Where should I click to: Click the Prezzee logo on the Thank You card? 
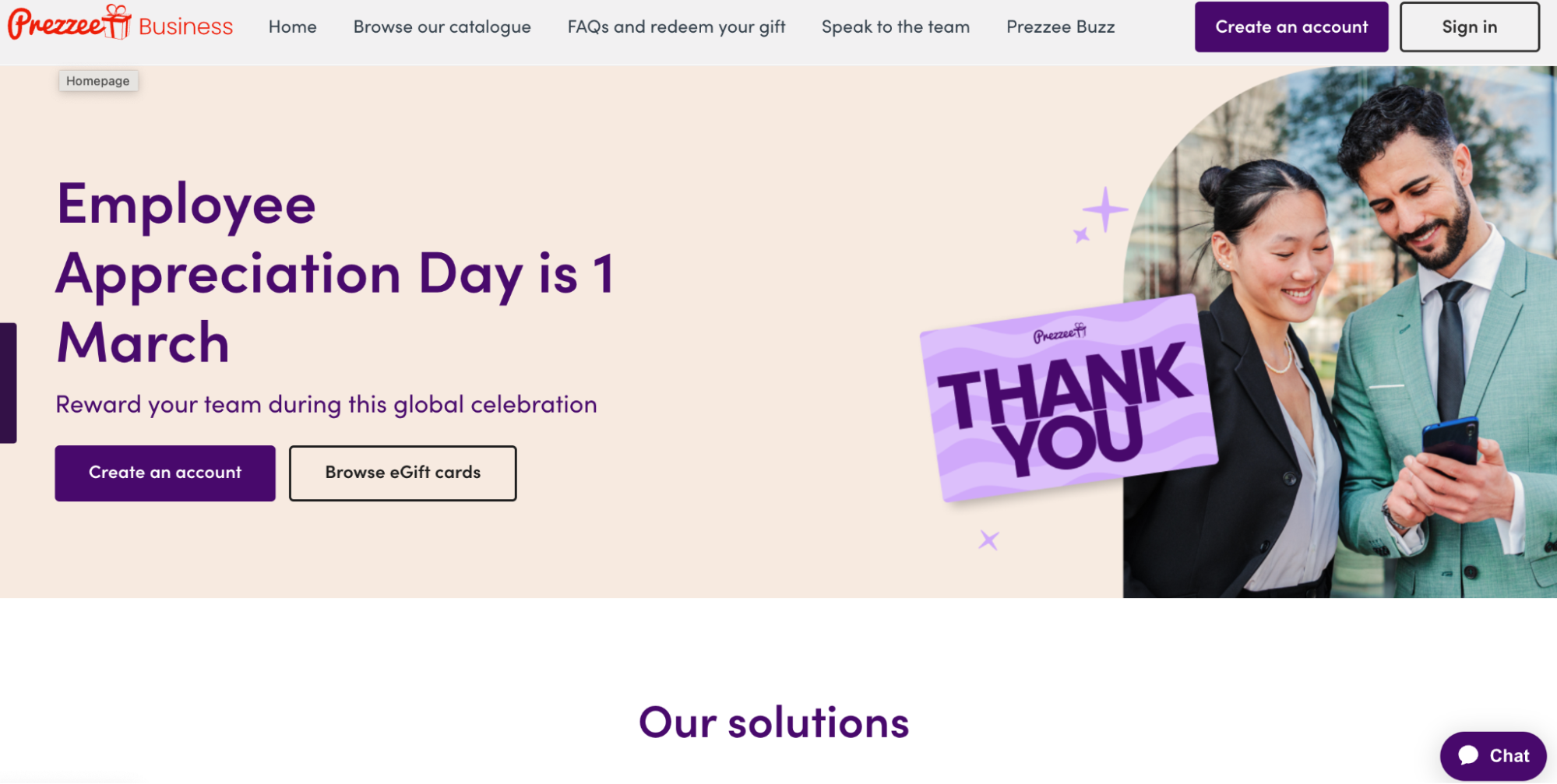coord(1059,334)
